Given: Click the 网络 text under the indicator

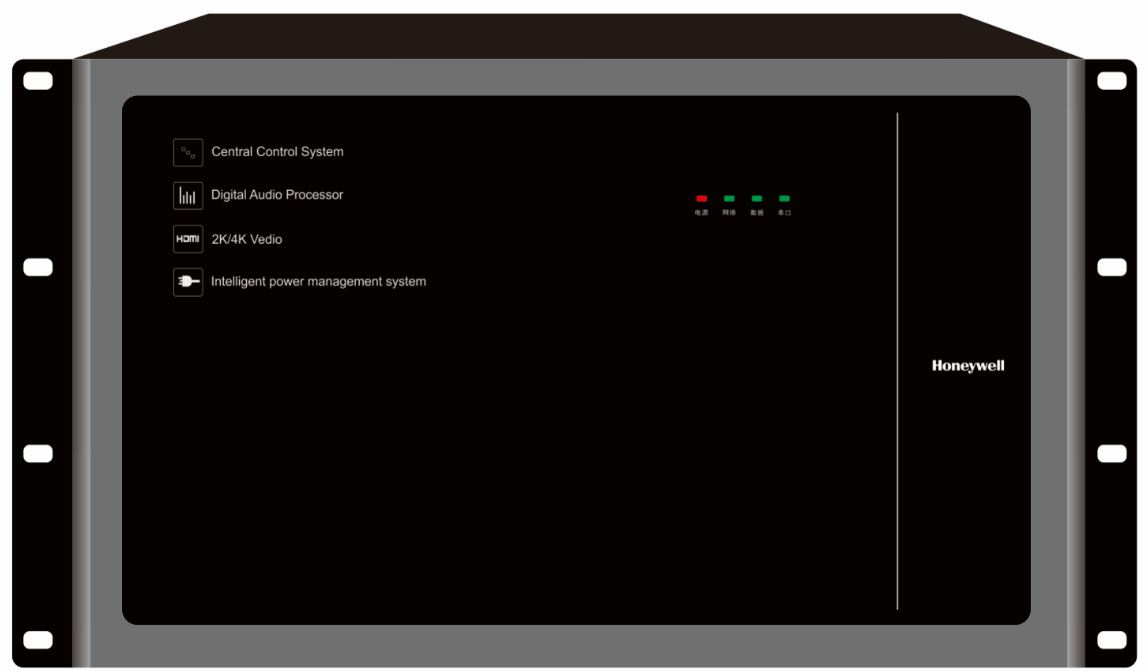Looking at the screenshot, I should tap(729, 213).
